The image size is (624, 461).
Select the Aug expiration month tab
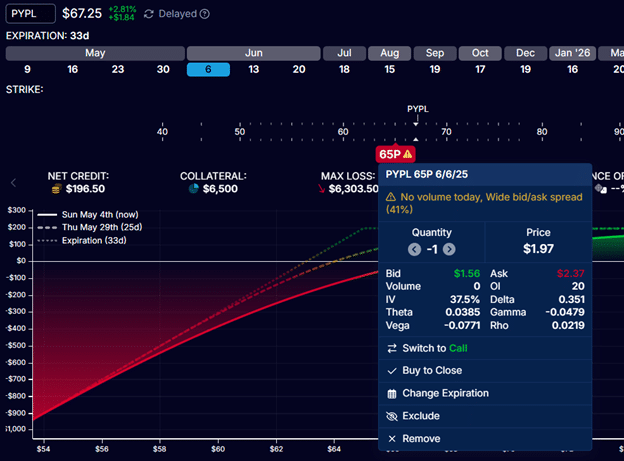390,53
